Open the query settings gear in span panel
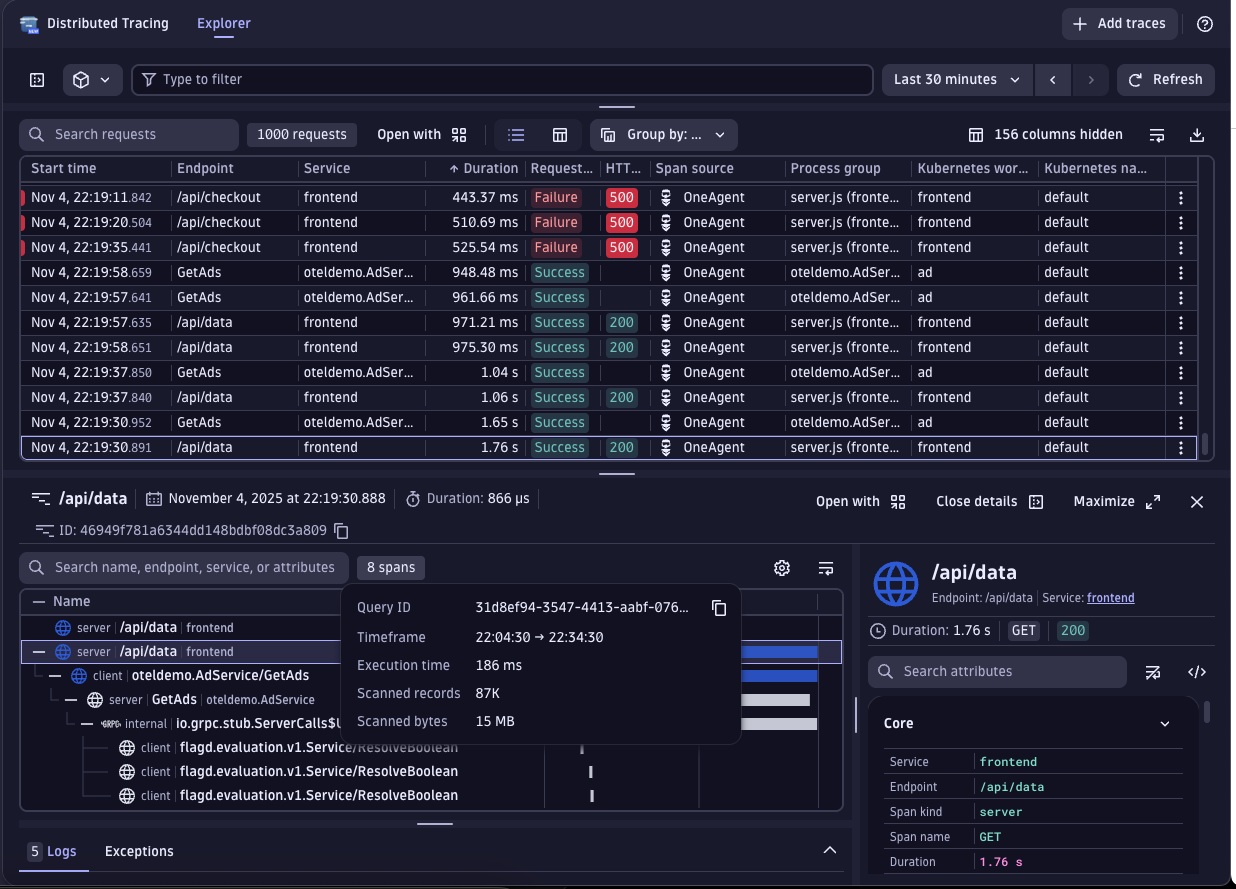 tap(781, 567)
